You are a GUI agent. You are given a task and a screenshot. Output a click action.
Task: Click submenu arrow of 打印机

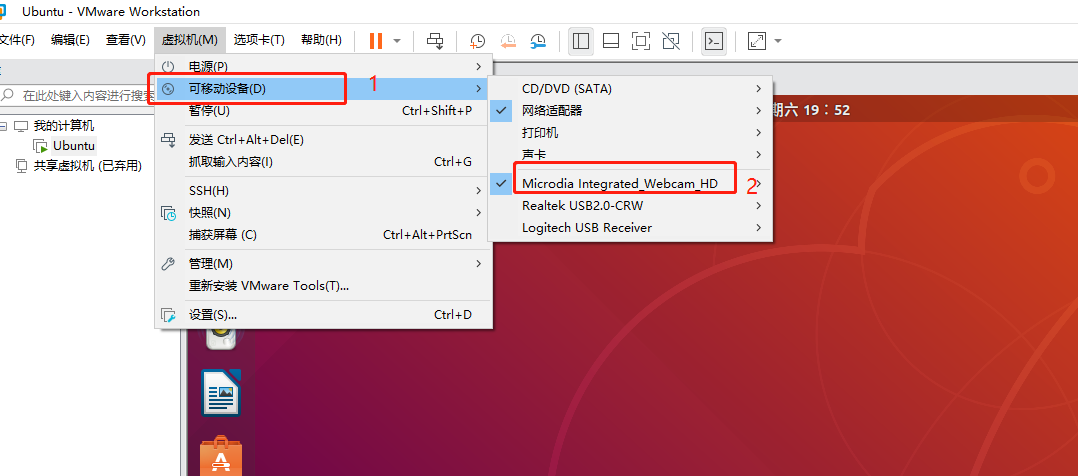(x=758, y=132)
